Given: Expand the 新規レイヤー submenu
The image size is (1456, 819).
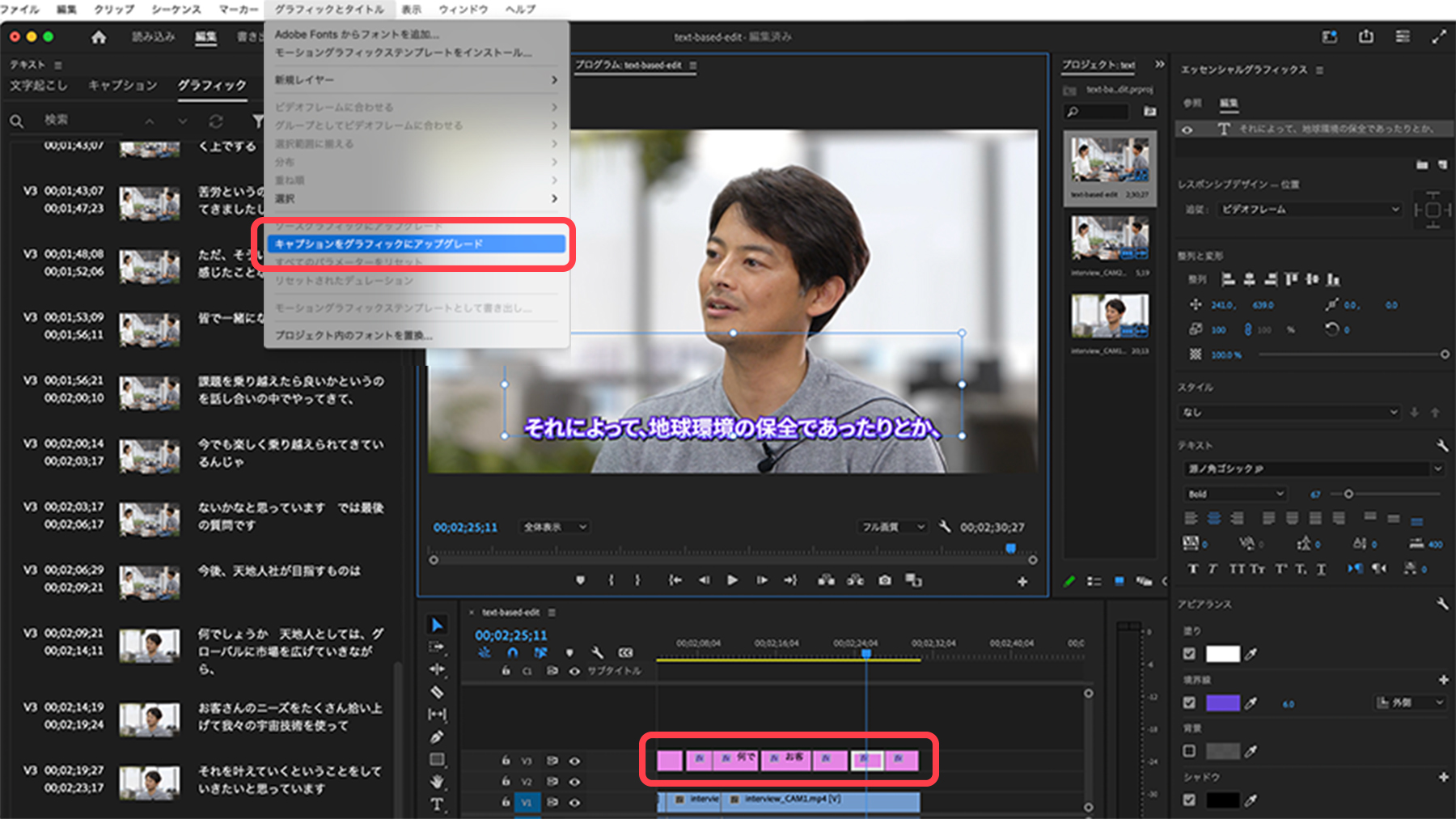Looking at the screenshot, I should 417,80.
